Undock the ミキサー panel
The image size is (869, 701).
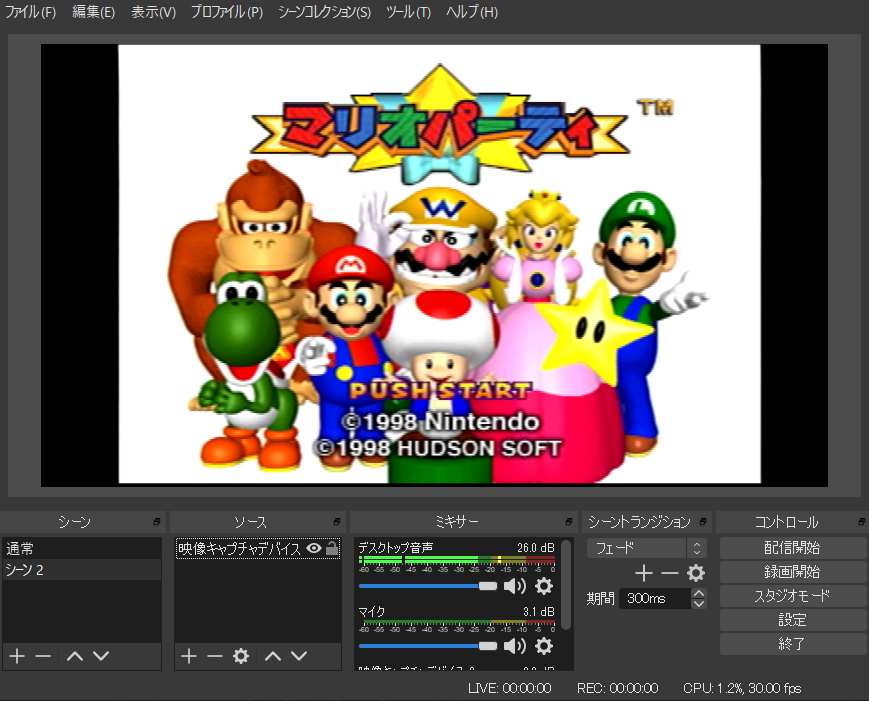coord(569,521)
